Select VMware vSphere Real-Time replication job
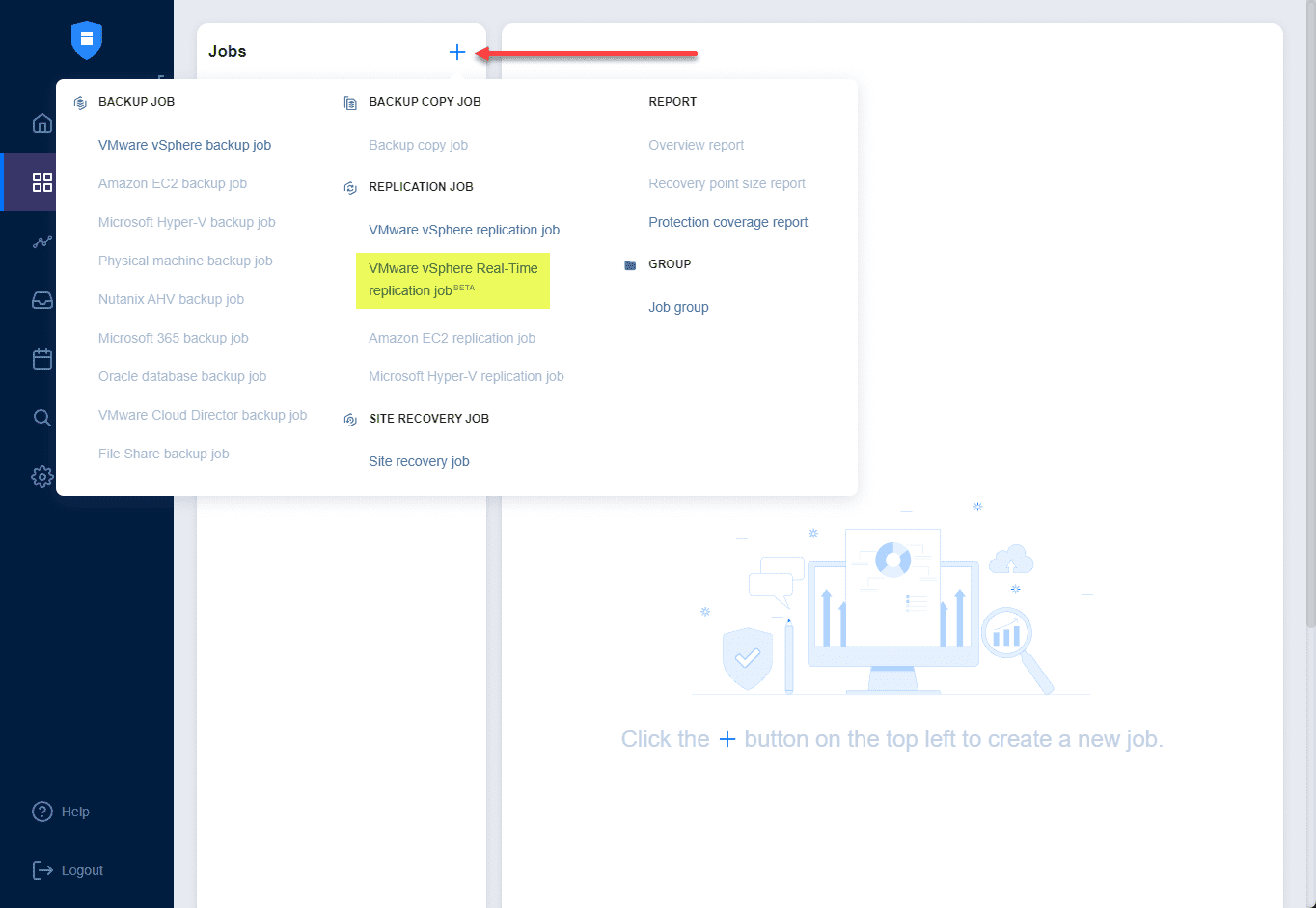Screen dimensions: 1316x908 click(452, 280)
